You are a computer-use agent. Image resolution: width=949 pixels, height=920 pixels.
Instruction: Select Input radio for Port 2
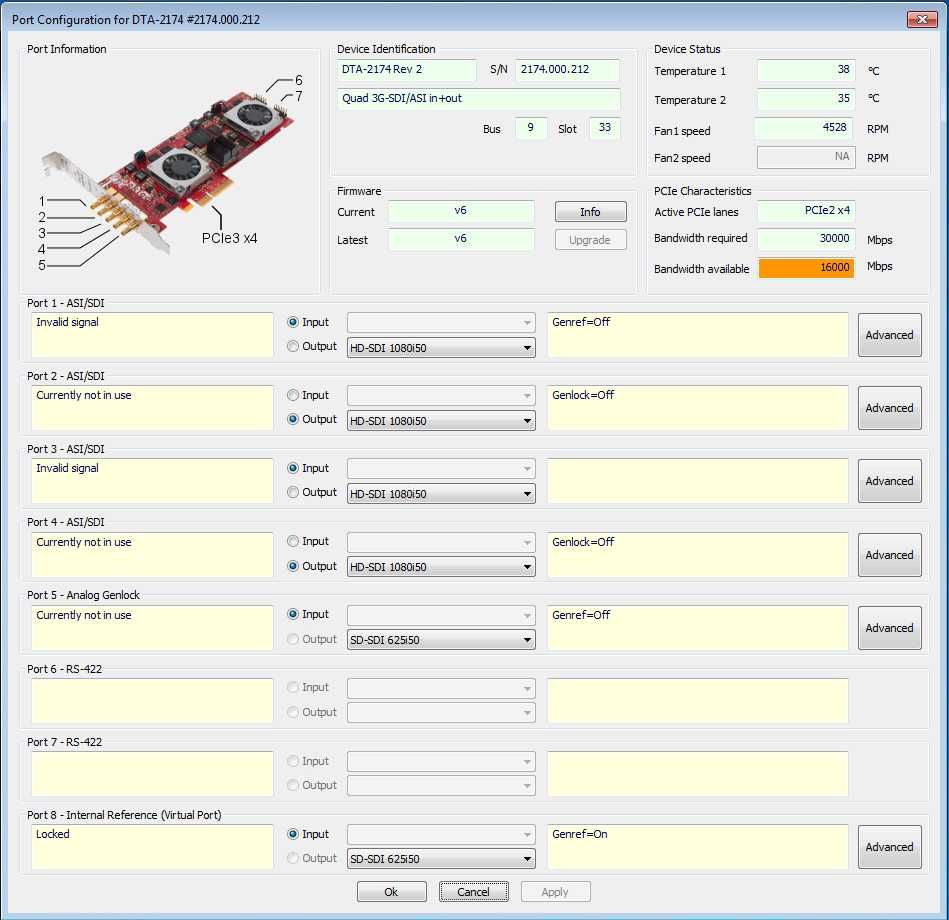(293, 395)
